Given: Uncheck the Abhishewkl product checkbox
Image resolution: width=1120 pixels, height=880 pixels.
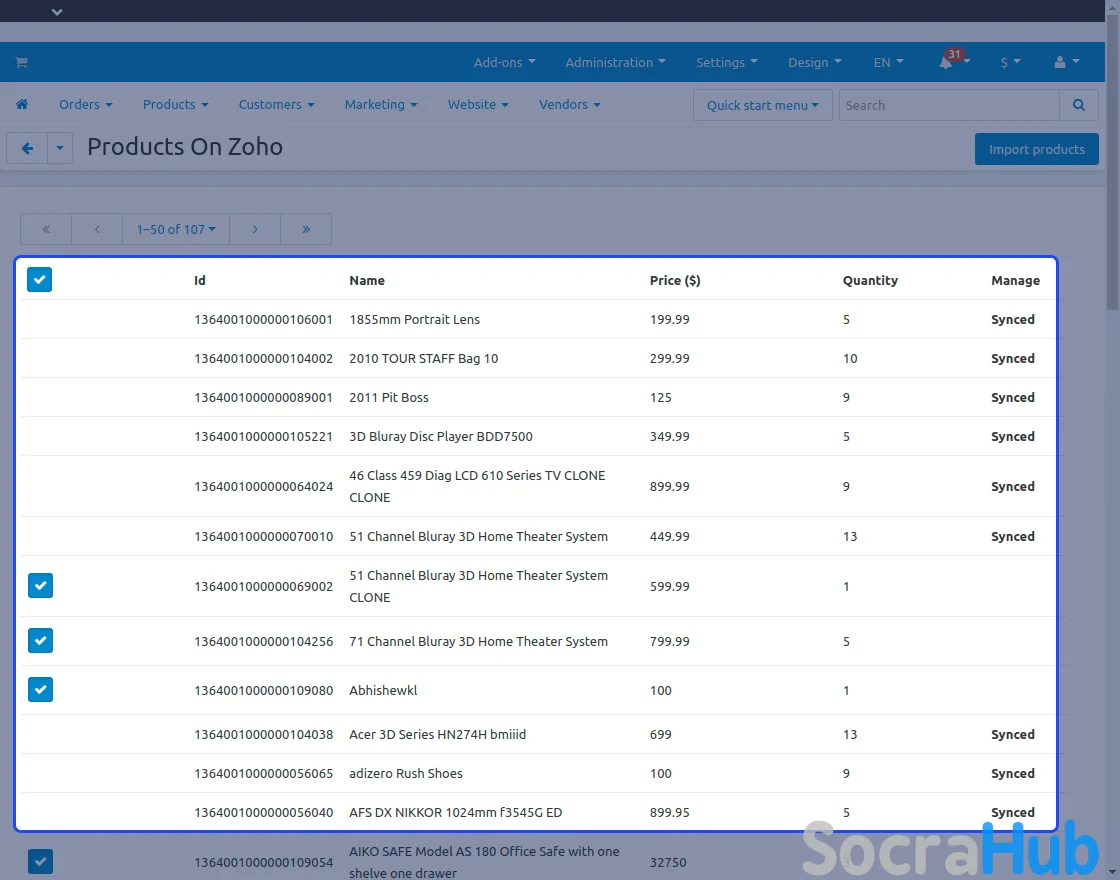Looking at the screenshot, I should pos(40,690).
